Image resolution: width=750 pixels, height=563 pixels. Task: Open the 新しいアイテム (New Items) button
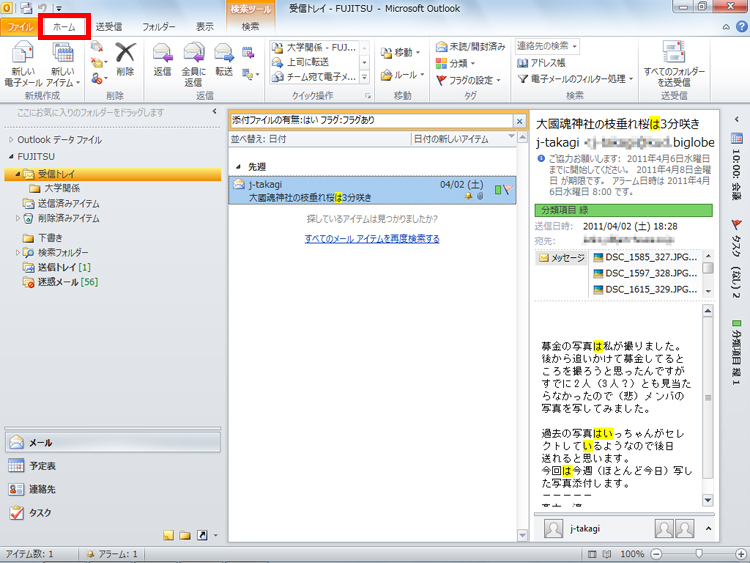(63, 64)
